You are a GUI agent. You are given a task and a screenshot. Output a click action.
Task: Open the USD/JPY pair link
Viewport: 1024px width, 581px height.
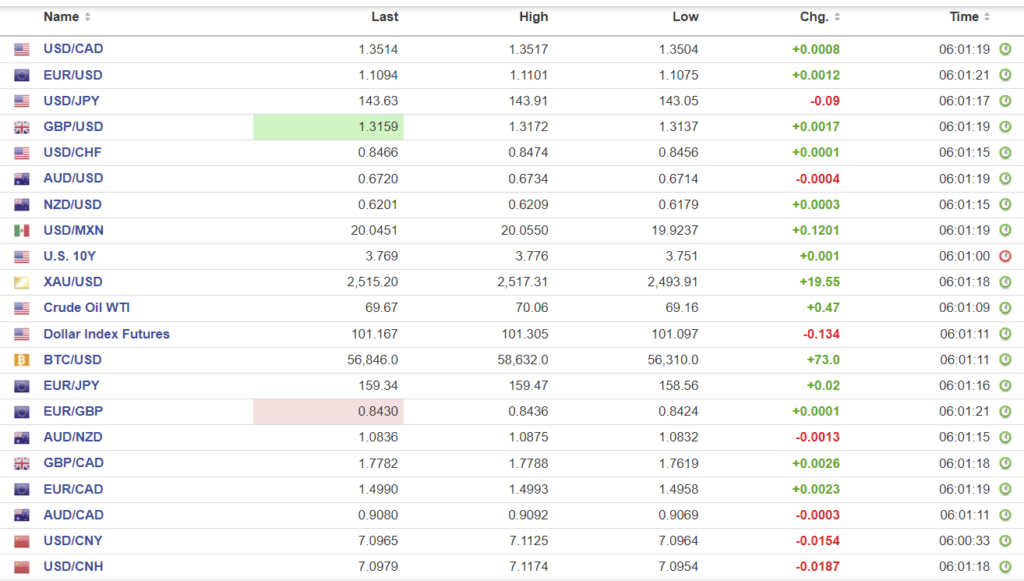[x=71, y=101]
